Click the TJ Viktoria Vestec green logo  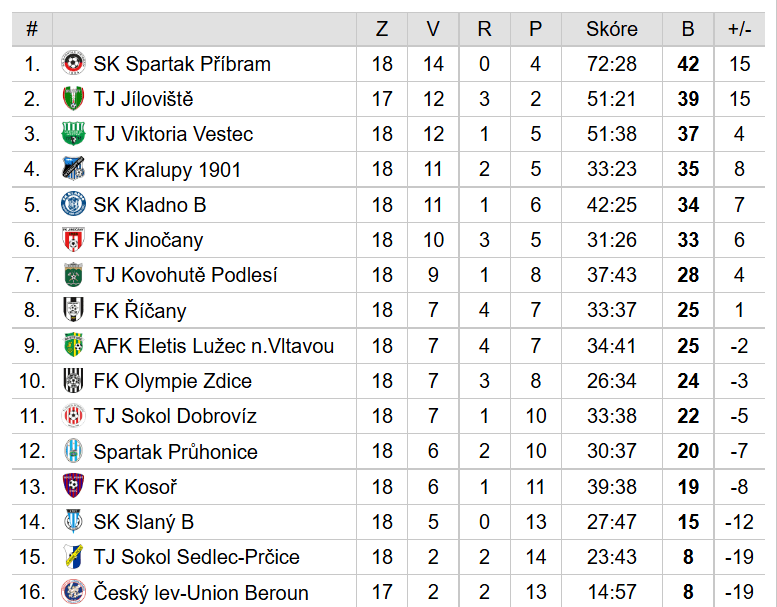coord(73,134)
